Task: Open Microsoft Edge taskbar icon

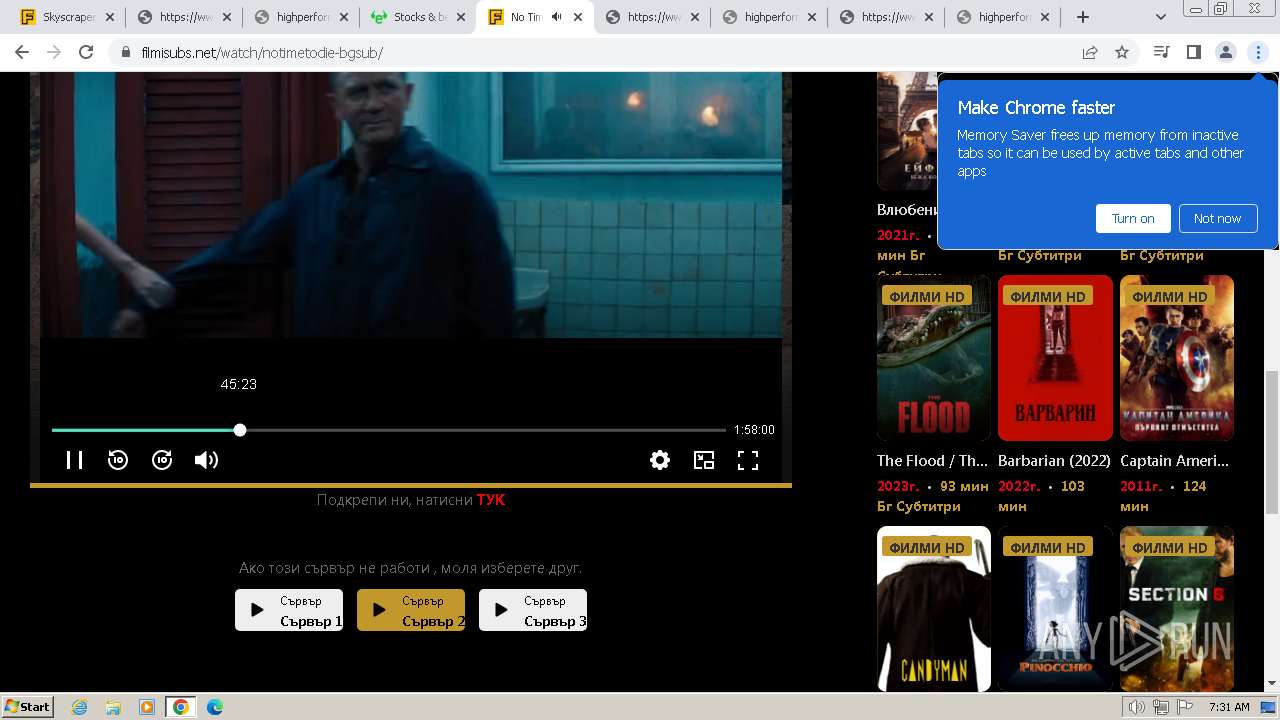Action: (215, 707)
